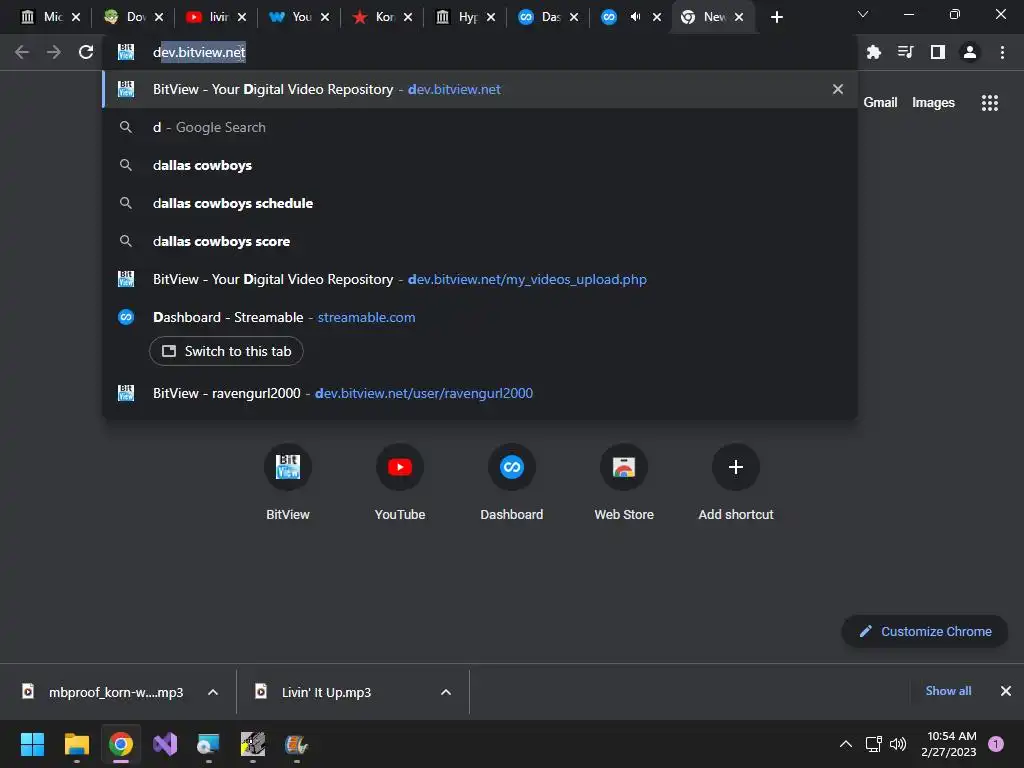Expand options for mbproof_korn mp3 download
Image resolution: width=1024 pixels, height=768 pixels.
tap(213, 692)
